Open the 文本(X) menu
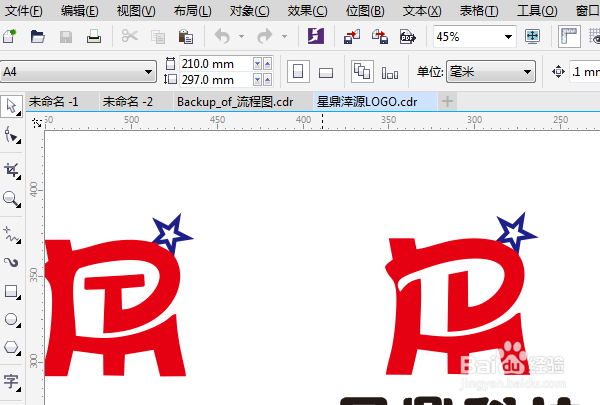Screen dimensions: 600x405 pos(422,11)
